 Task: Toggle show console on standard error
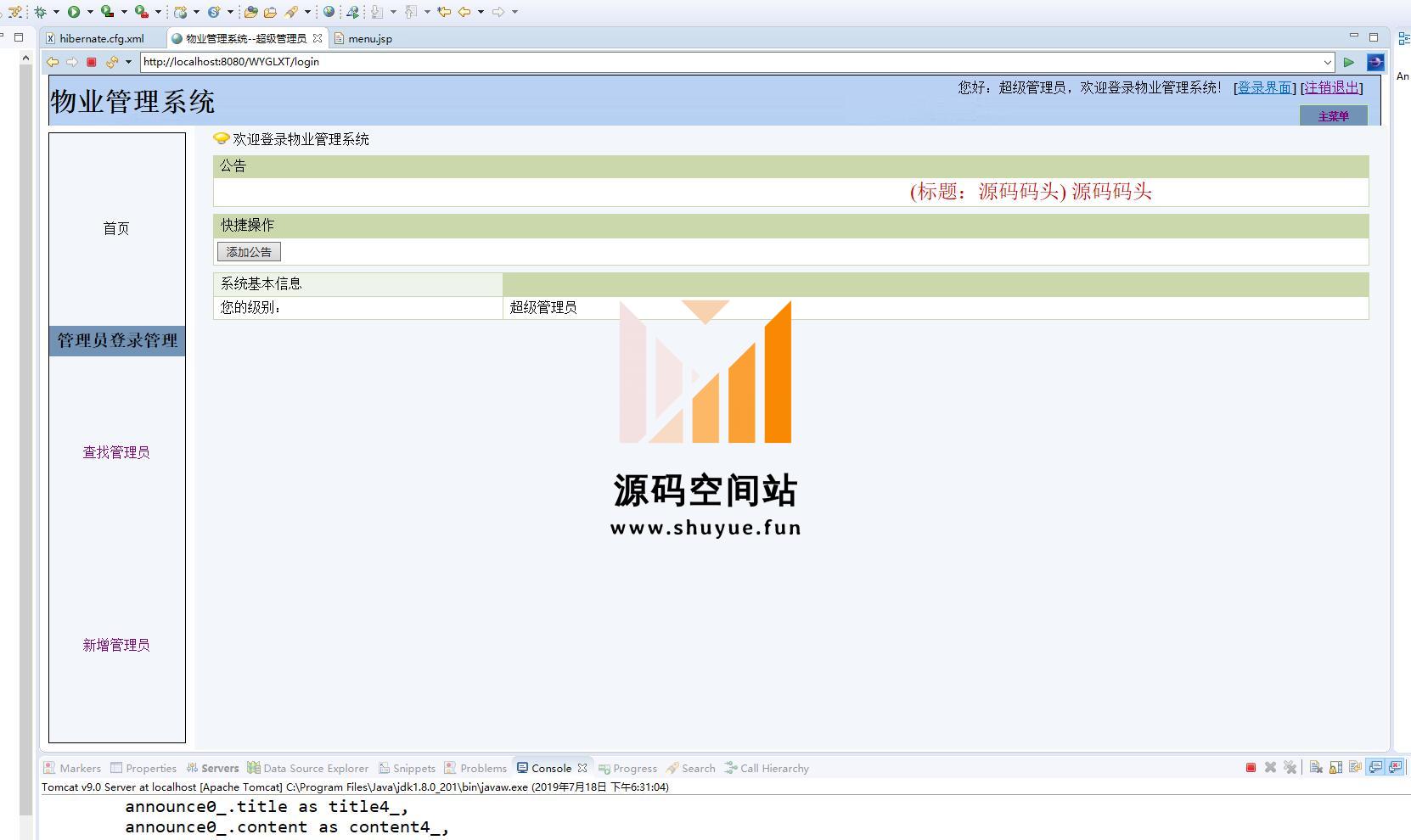(1396, 767)
